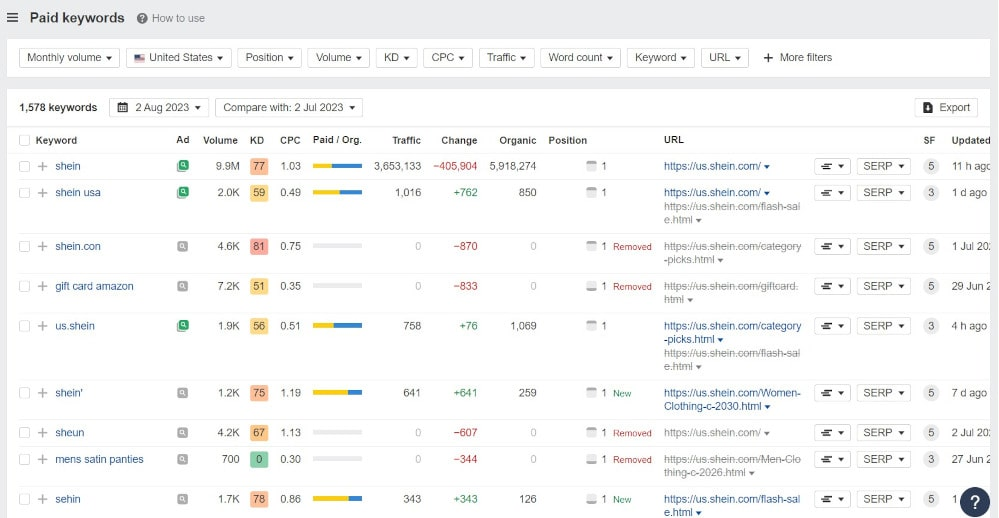Open the Volume filter dropdown
999x518 pixels.
pos(338,57)
